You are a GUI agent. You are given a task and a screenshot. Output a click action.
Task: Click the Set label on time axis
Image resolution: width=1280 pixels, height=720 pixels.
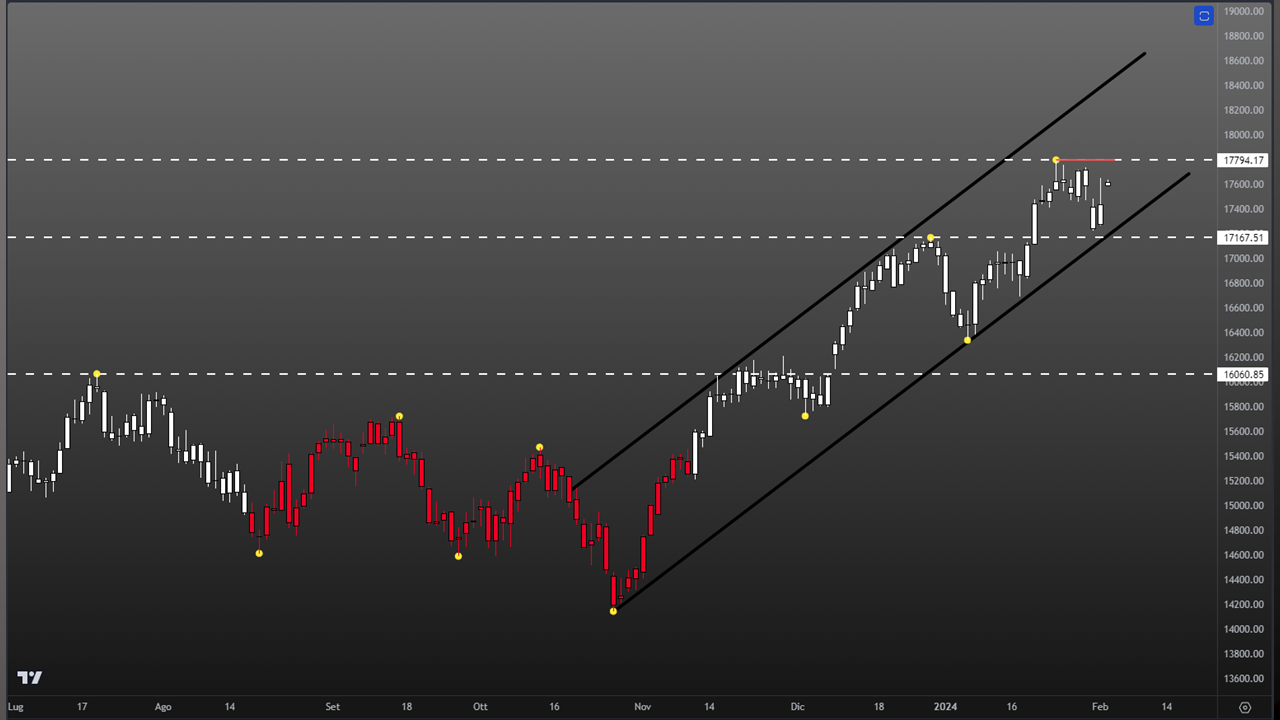[333, 707]
